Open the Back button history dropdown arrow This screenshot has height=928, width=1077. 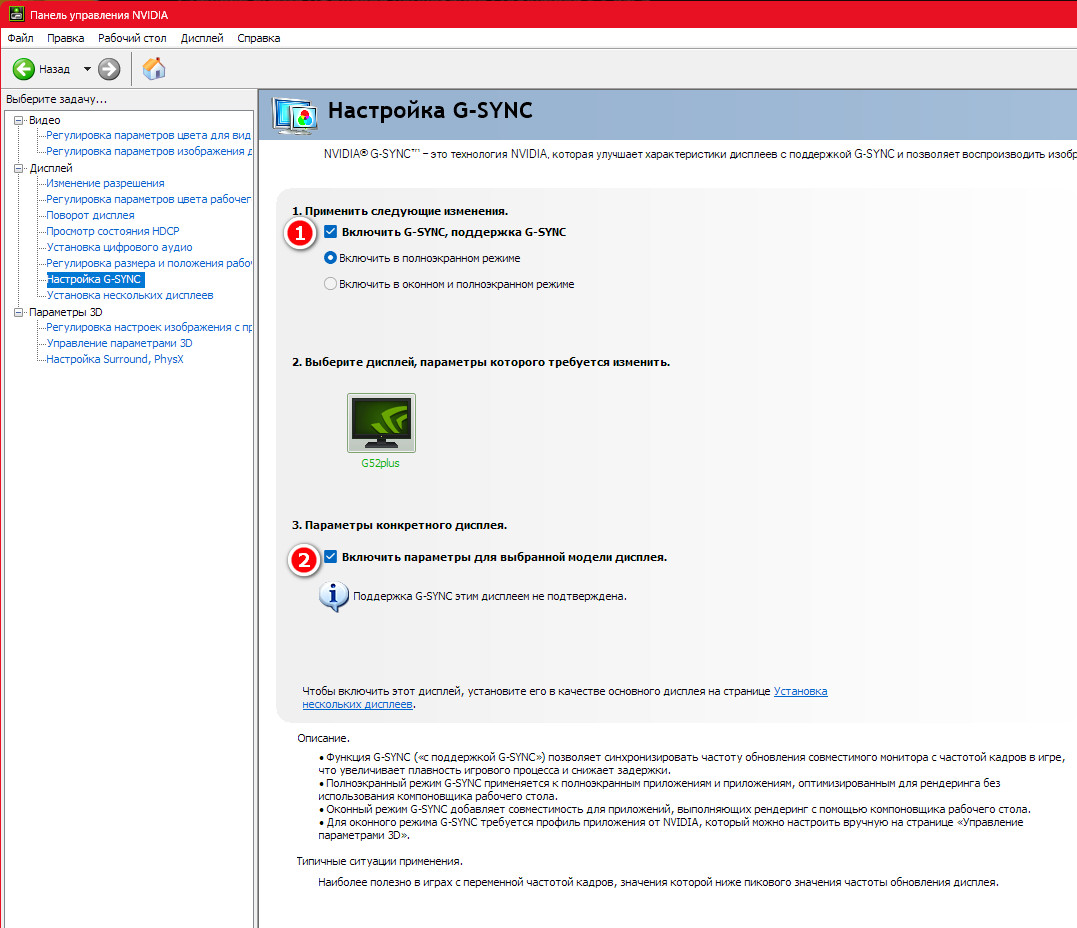coord(87,69)
